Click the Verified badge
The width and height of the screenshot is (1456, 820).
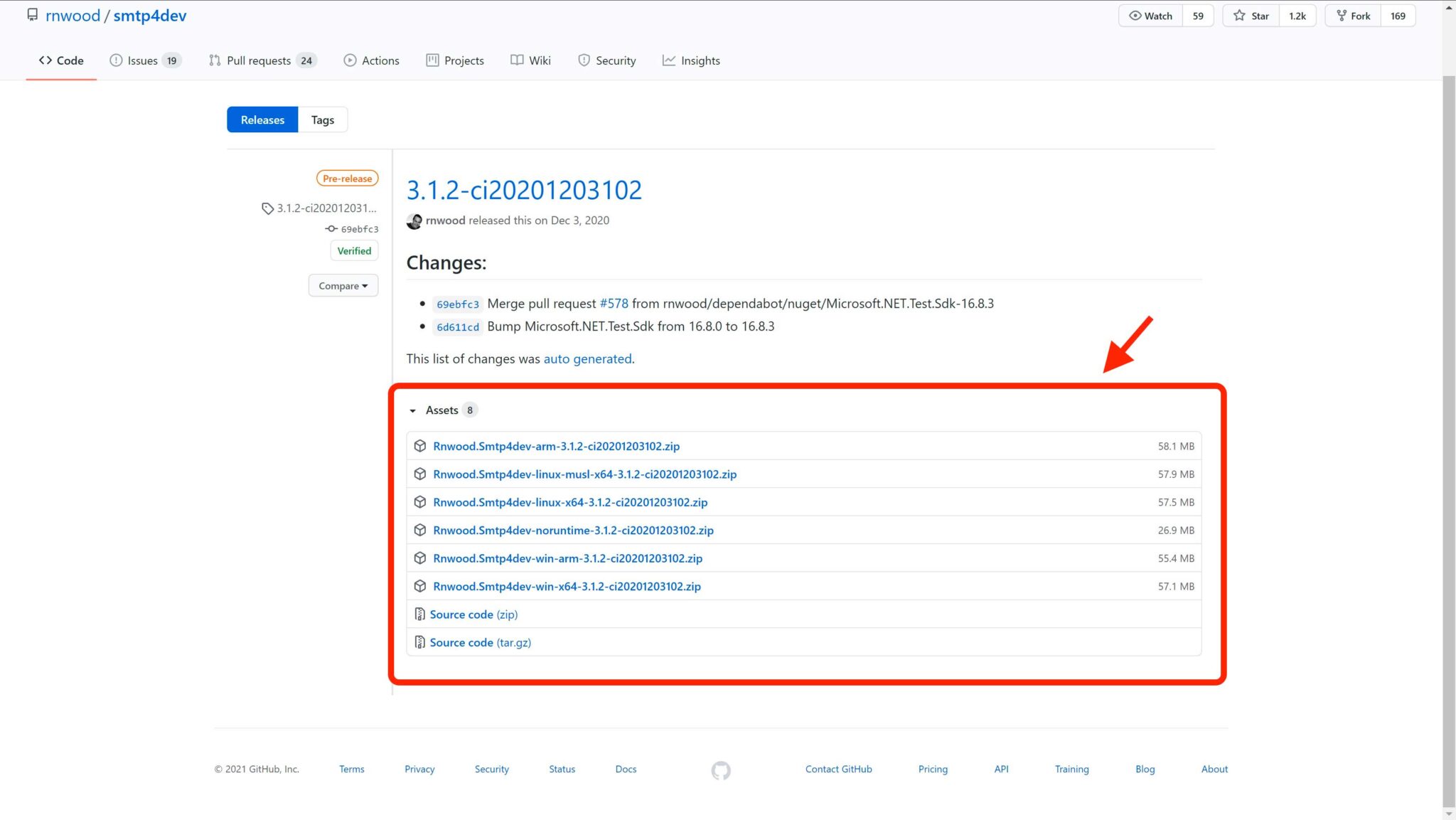pyautogui.click(x=353, y=250)
